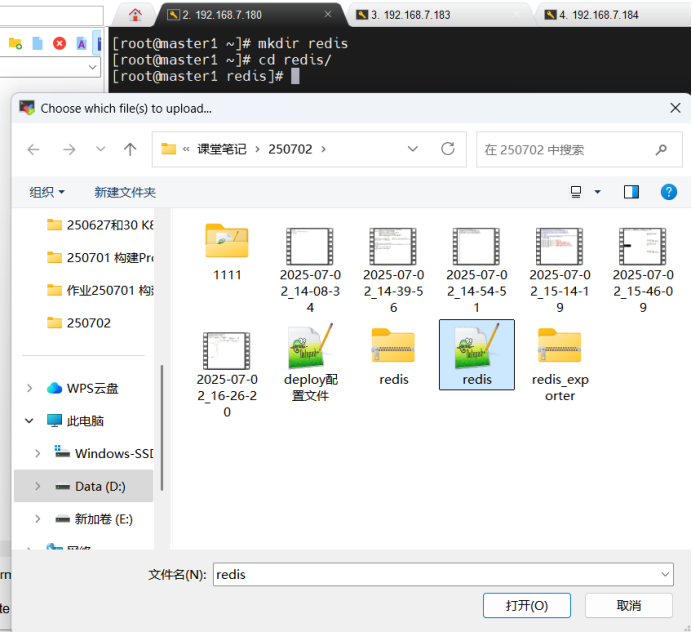Open the address bar path dropdown

tap(413, 149)
